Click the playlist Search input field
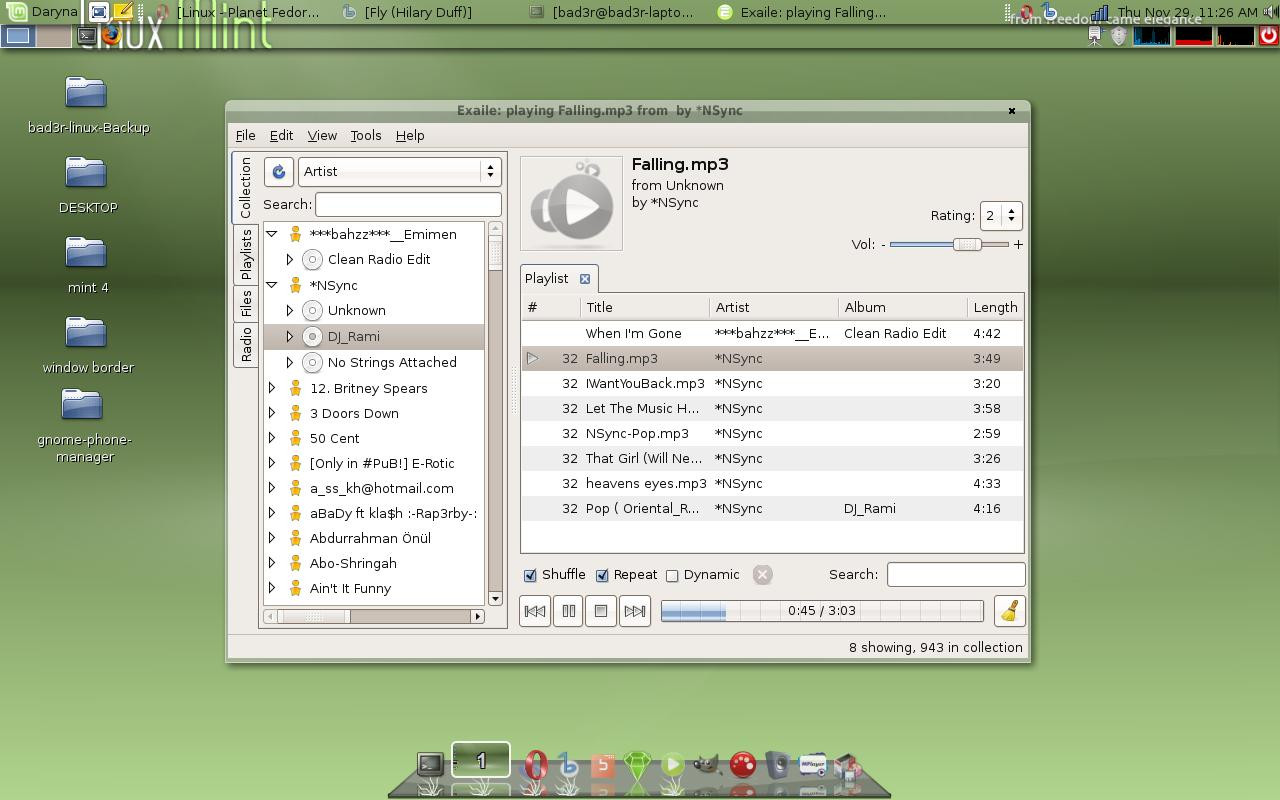This screenshot has width=1280, height=800. pos(956,574)
